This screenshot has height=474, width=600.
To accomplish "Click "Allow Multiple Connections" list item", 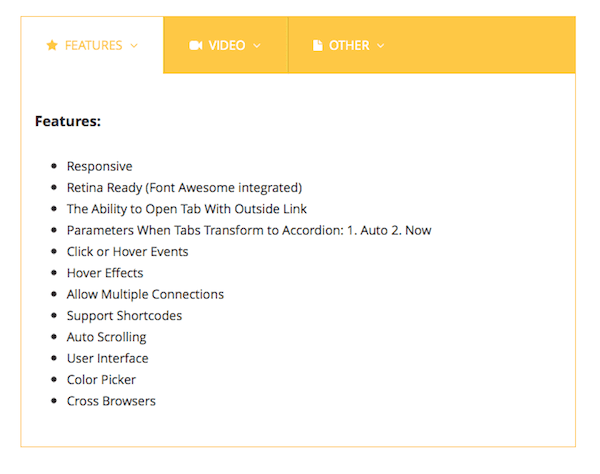I will [x=145, y=294].
